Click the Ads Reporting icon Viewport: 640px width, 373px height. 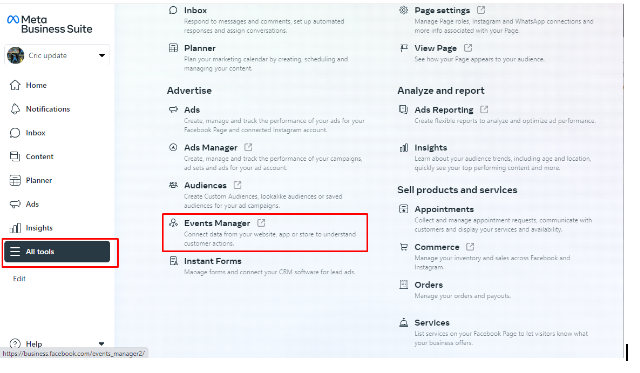point(403,109)
